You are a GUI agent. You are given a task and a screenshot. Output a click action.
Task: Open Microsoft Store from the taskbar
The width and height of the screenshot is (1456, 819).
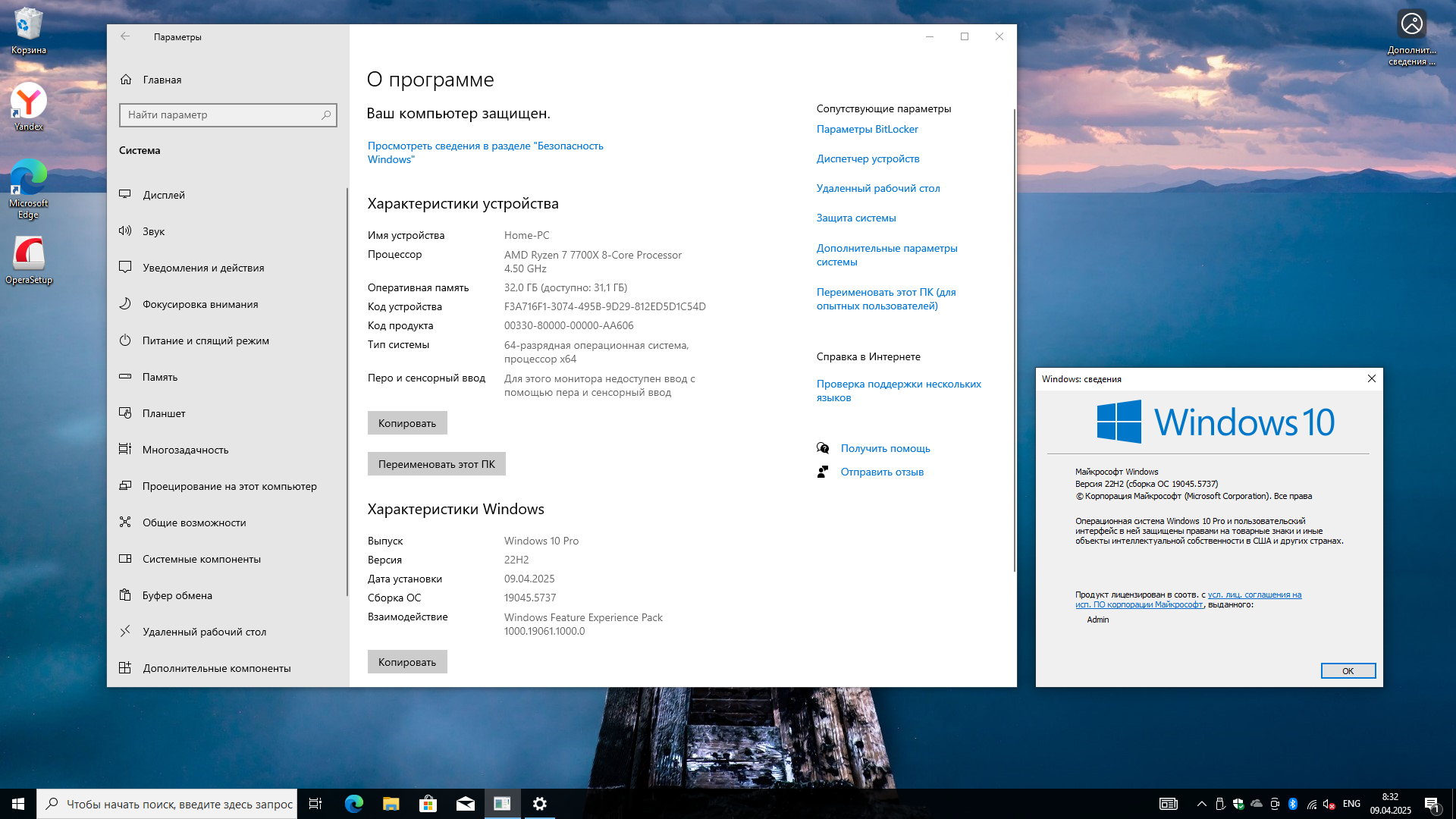pyautogui.click(x=428, y=804)
